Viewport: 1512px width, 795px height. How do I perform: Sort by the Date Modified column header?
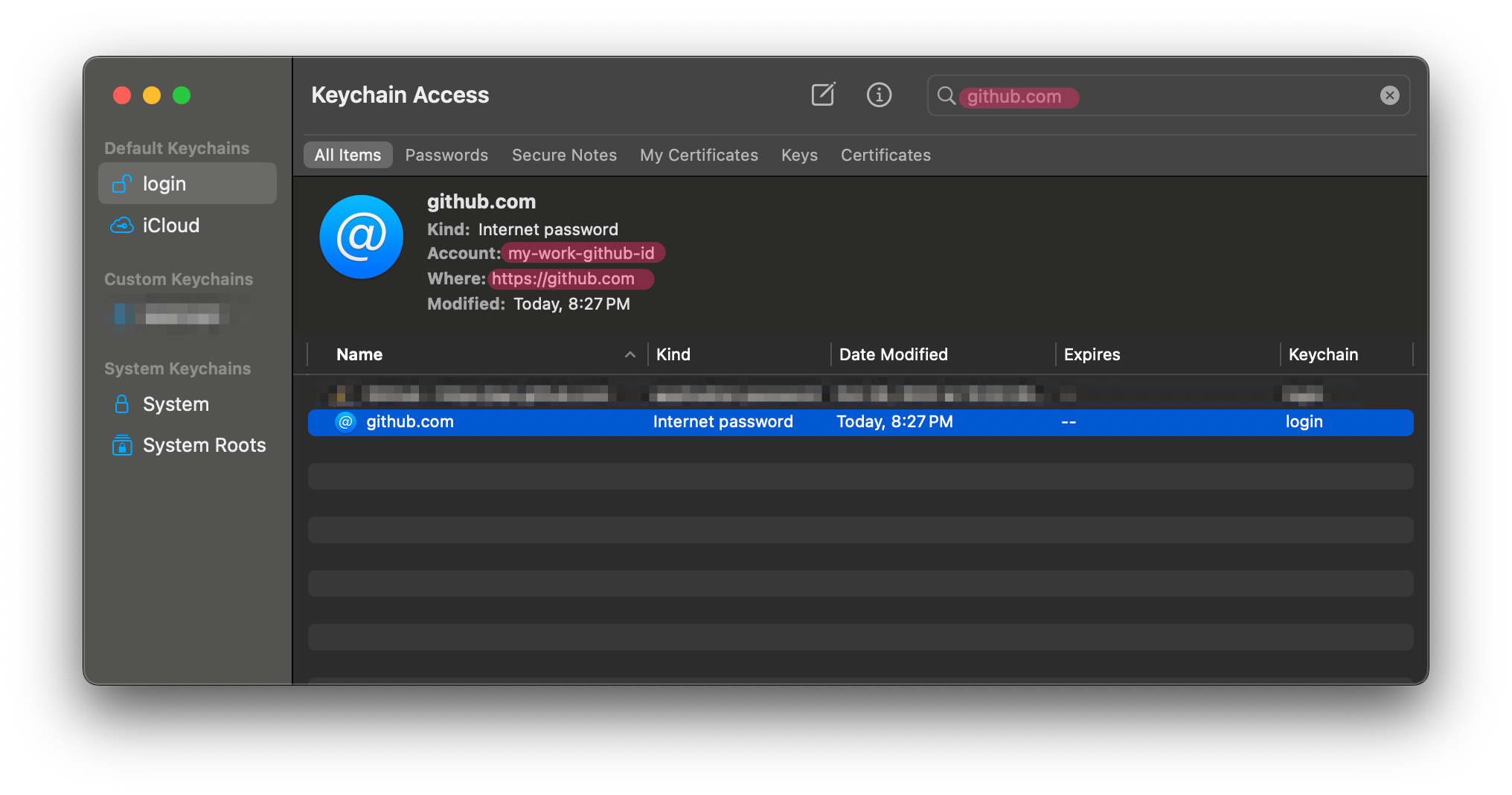[x=943, y=354]
